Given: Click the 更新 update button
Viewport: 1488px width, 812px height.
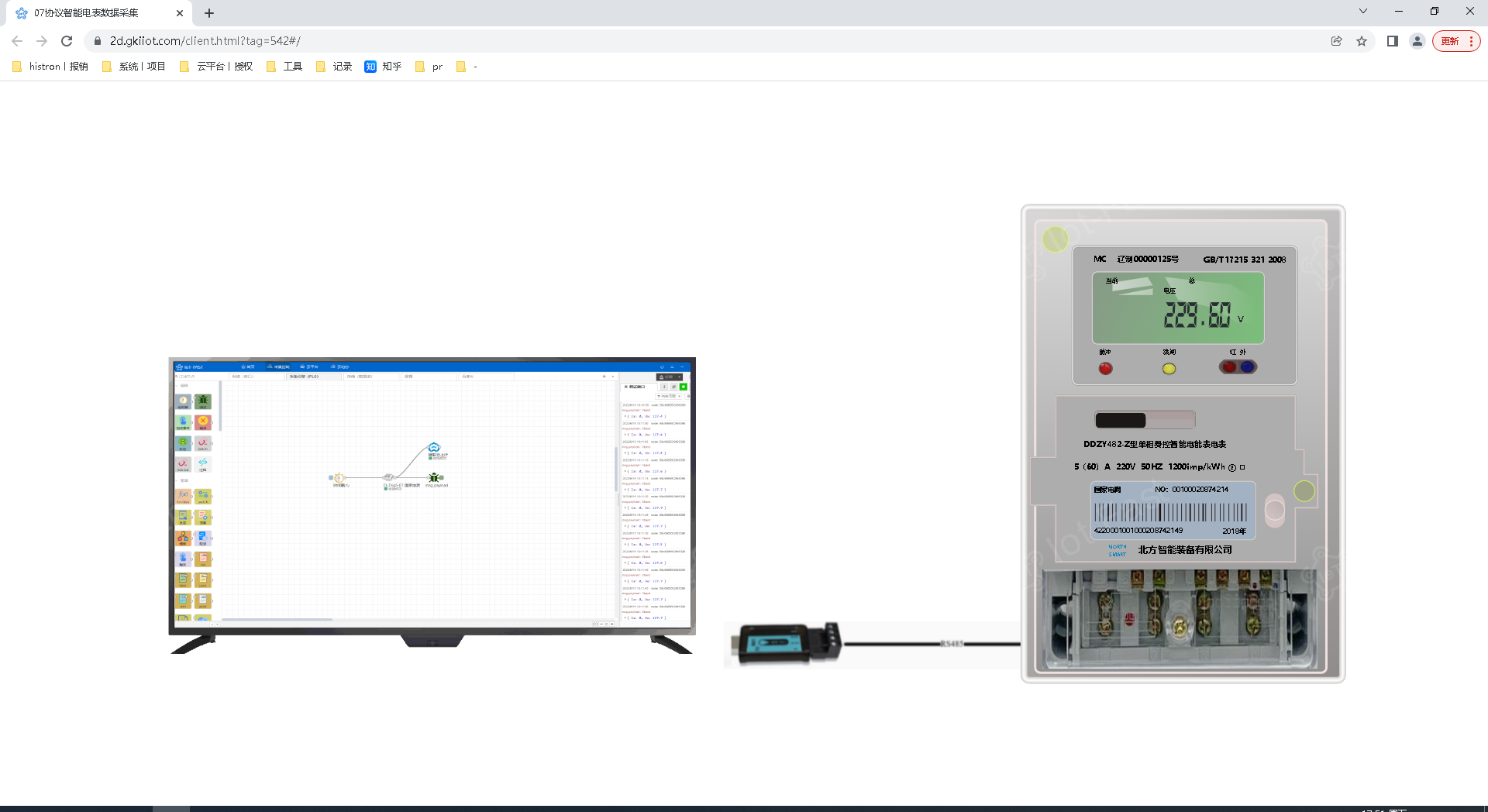Looking at the screenshot, I should click(1456, 41).
